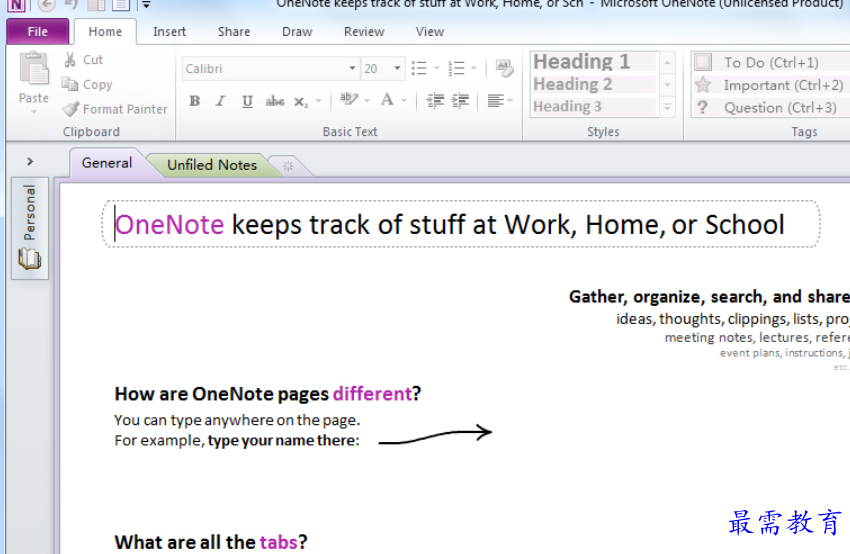Click the OneNote app icon in title bar

pyautogui.click(x=16, y=5)
